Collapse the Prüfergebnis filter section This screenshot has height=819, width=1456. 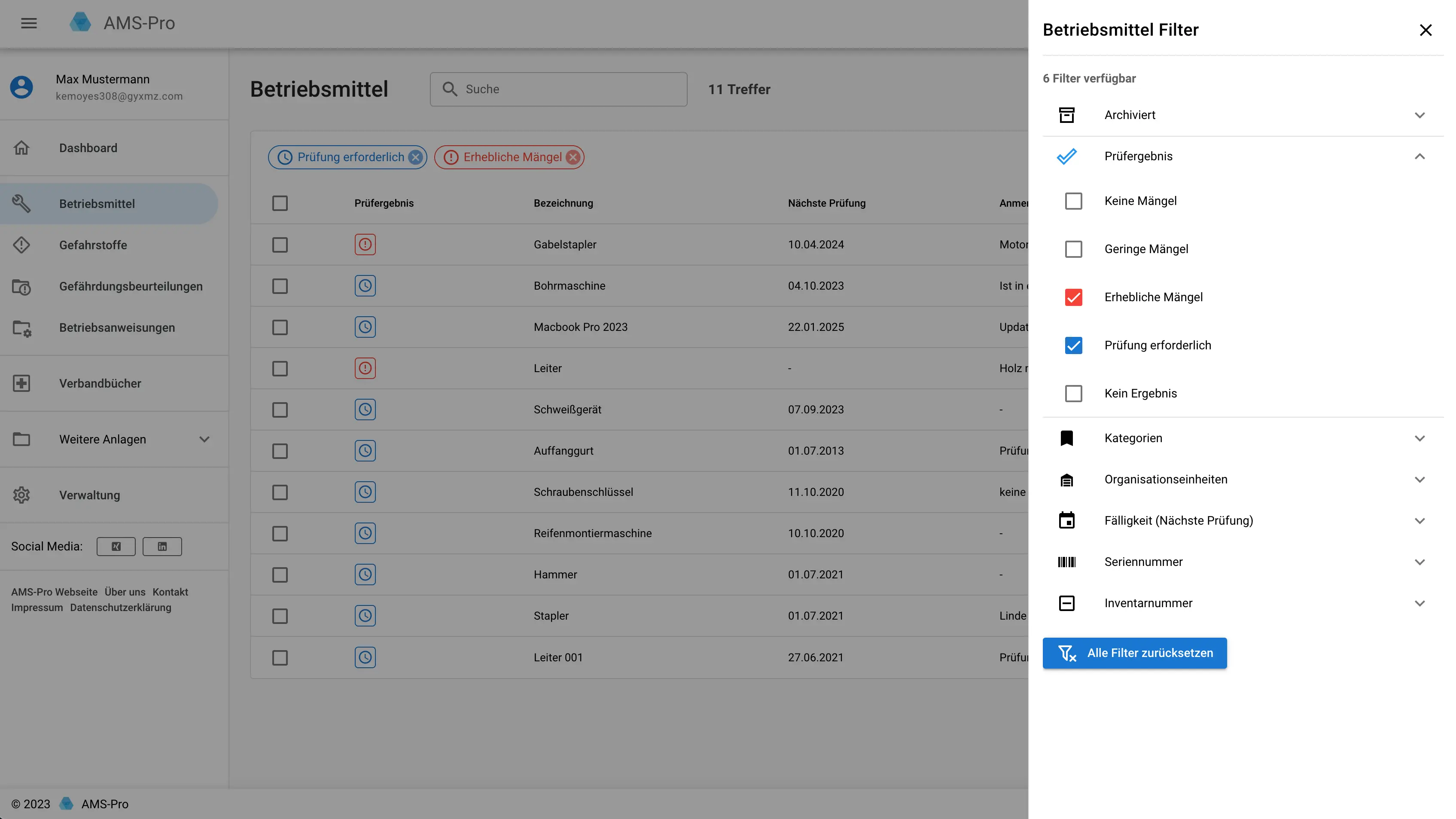[x=1419, y=156]
